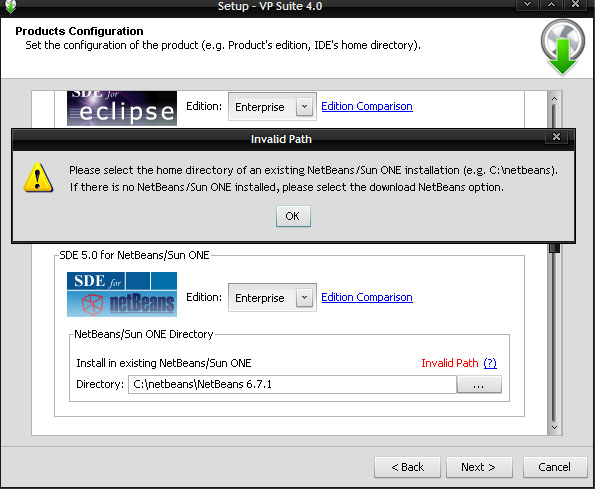Open the Eclipse Edition dropdown
This screenshot has height=489, width=595.
304,107
